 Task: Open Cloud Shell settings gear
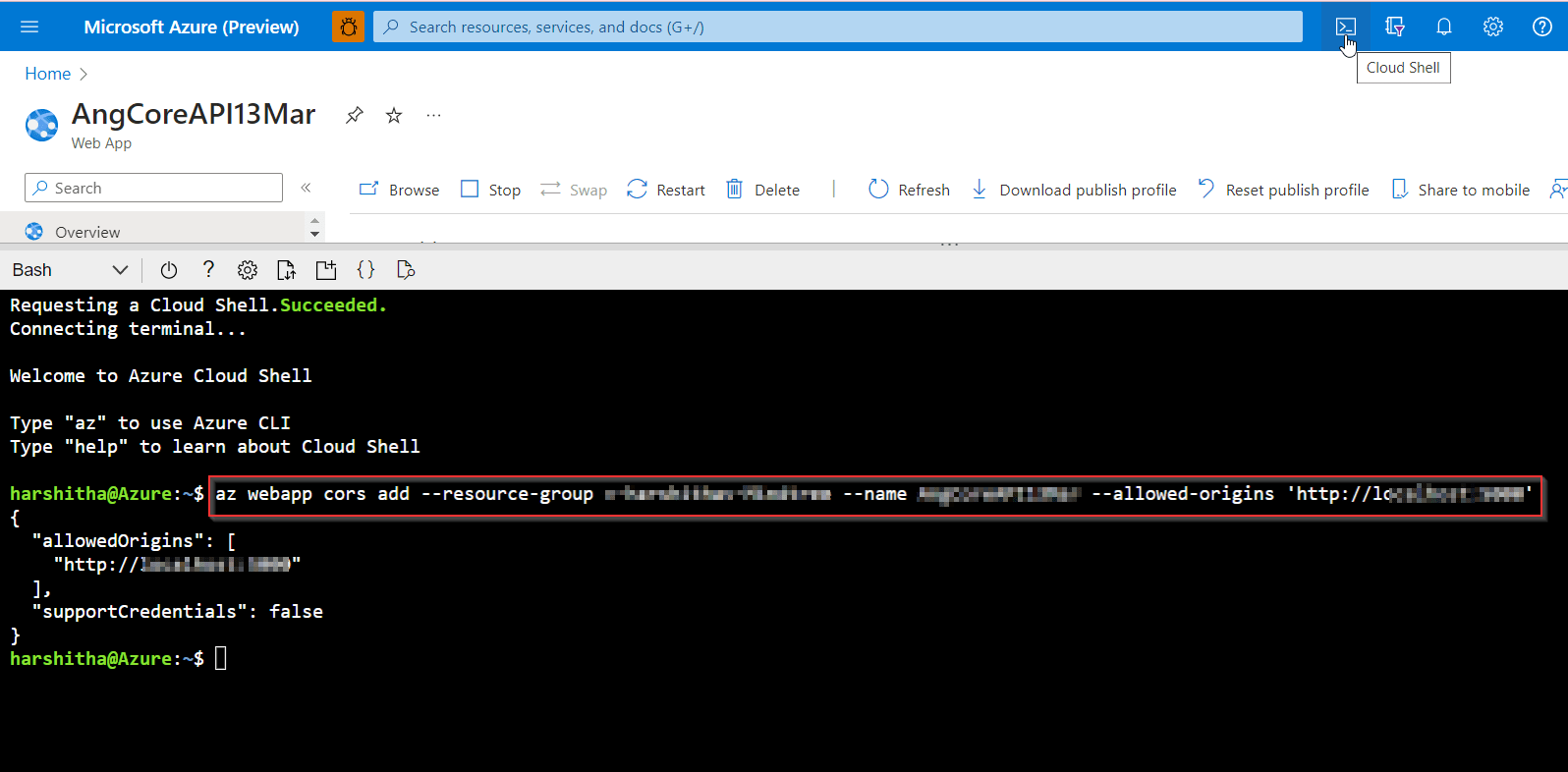point(248,270)
